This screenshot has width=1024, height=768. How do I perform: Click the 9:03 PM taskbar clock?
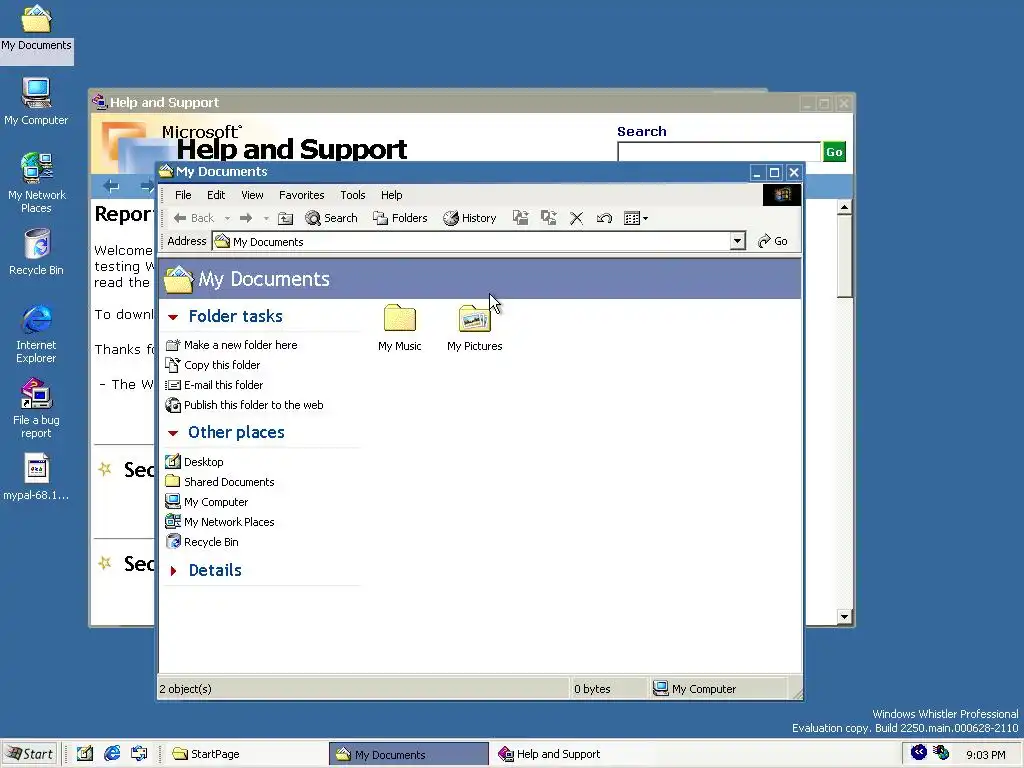coord(985,754)
